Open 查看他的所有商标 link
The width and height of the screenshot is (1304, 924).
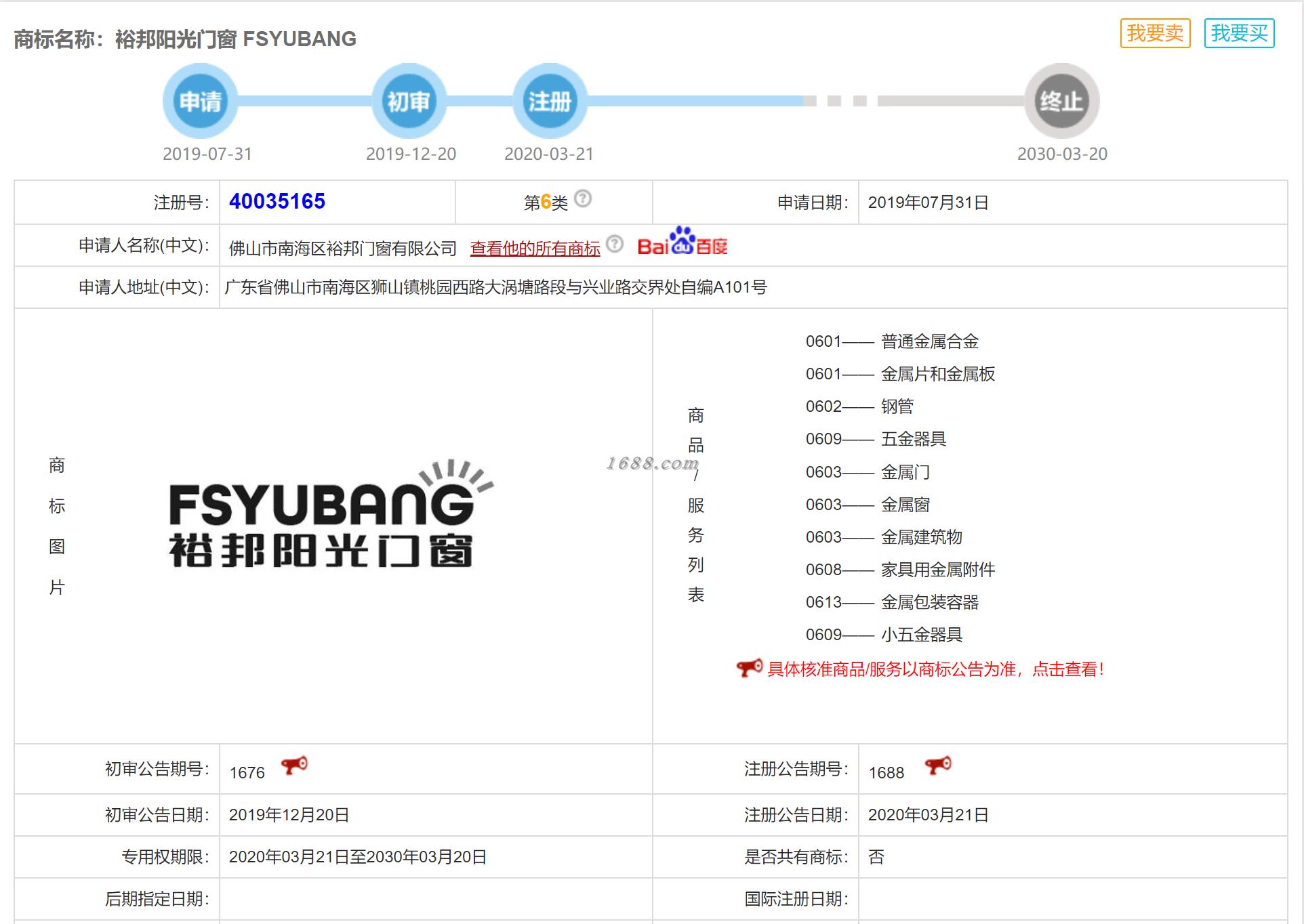coord(535,249)
